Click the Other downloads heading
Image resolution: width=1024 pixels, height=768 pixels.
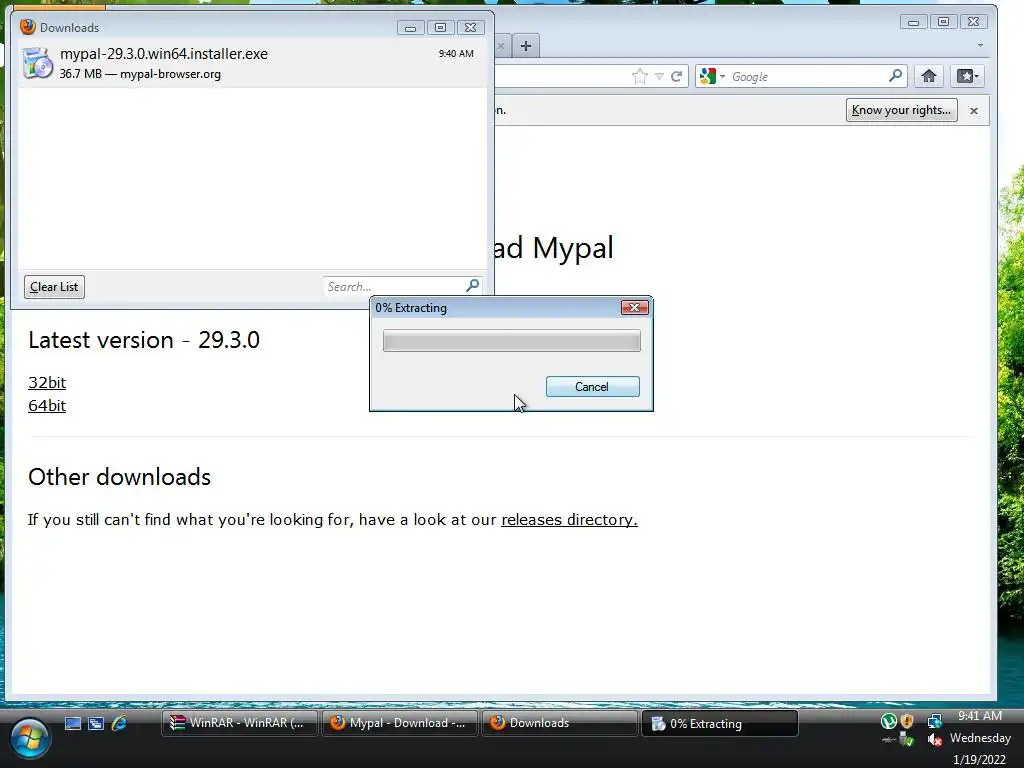pos(120,477)
